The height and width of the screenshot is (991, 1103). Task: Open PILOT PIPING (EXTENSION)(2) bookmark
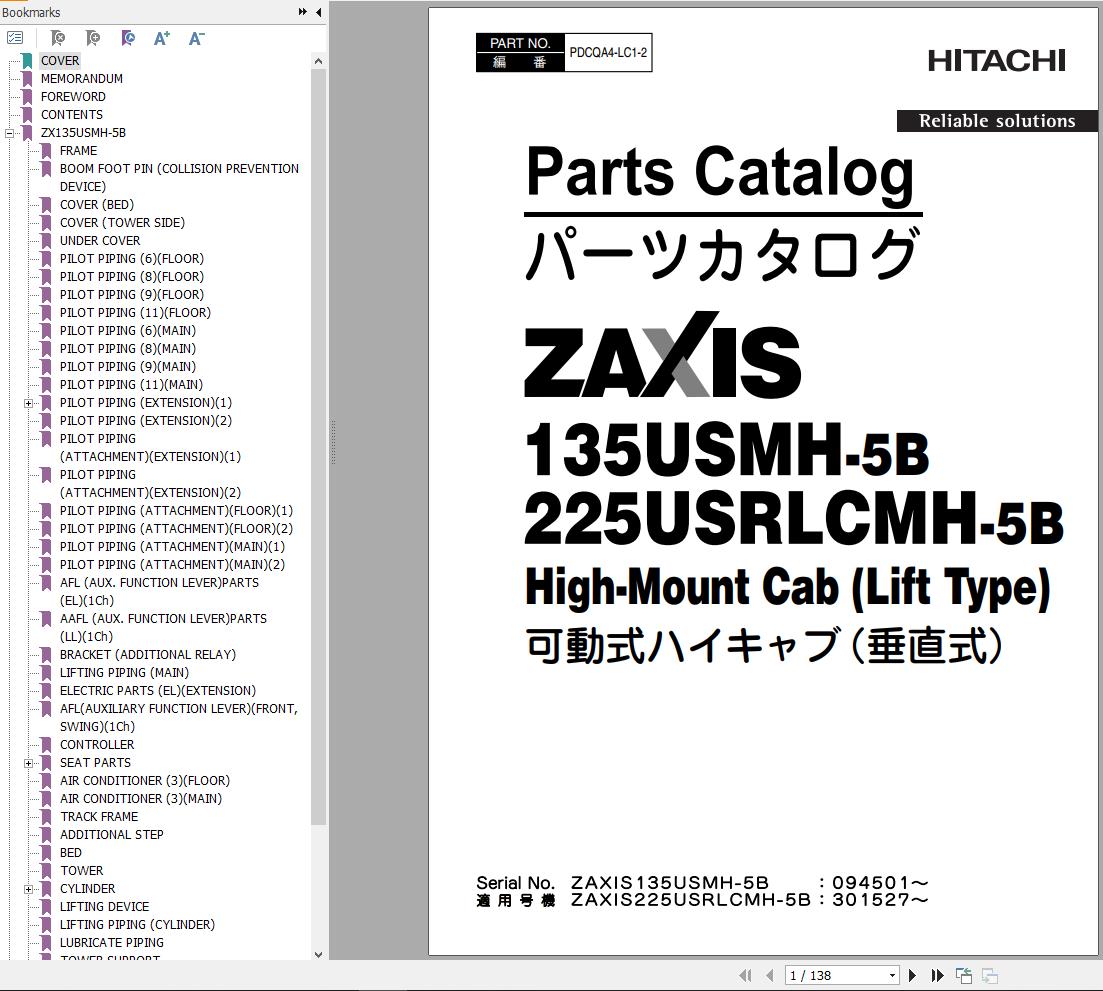tap(146, 421)
